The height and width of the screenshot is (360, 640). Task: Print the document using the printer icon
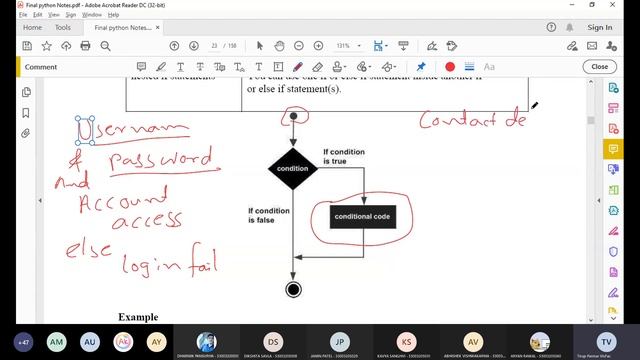pyautogui.click(x=85, y=46)
